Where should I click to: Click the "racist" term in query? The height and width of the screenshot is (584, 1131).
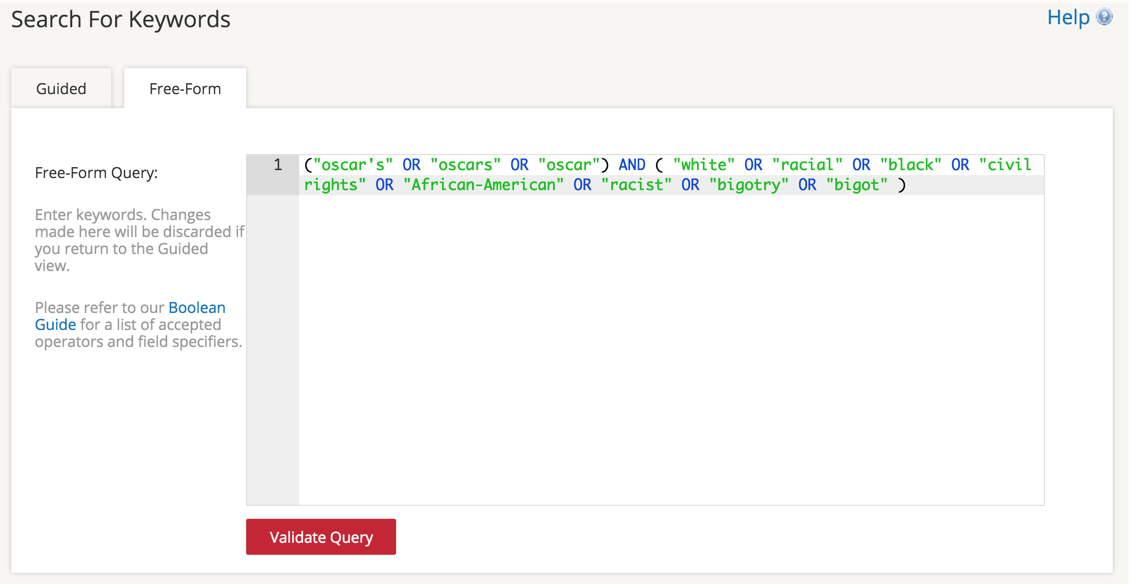click(636, 185)
